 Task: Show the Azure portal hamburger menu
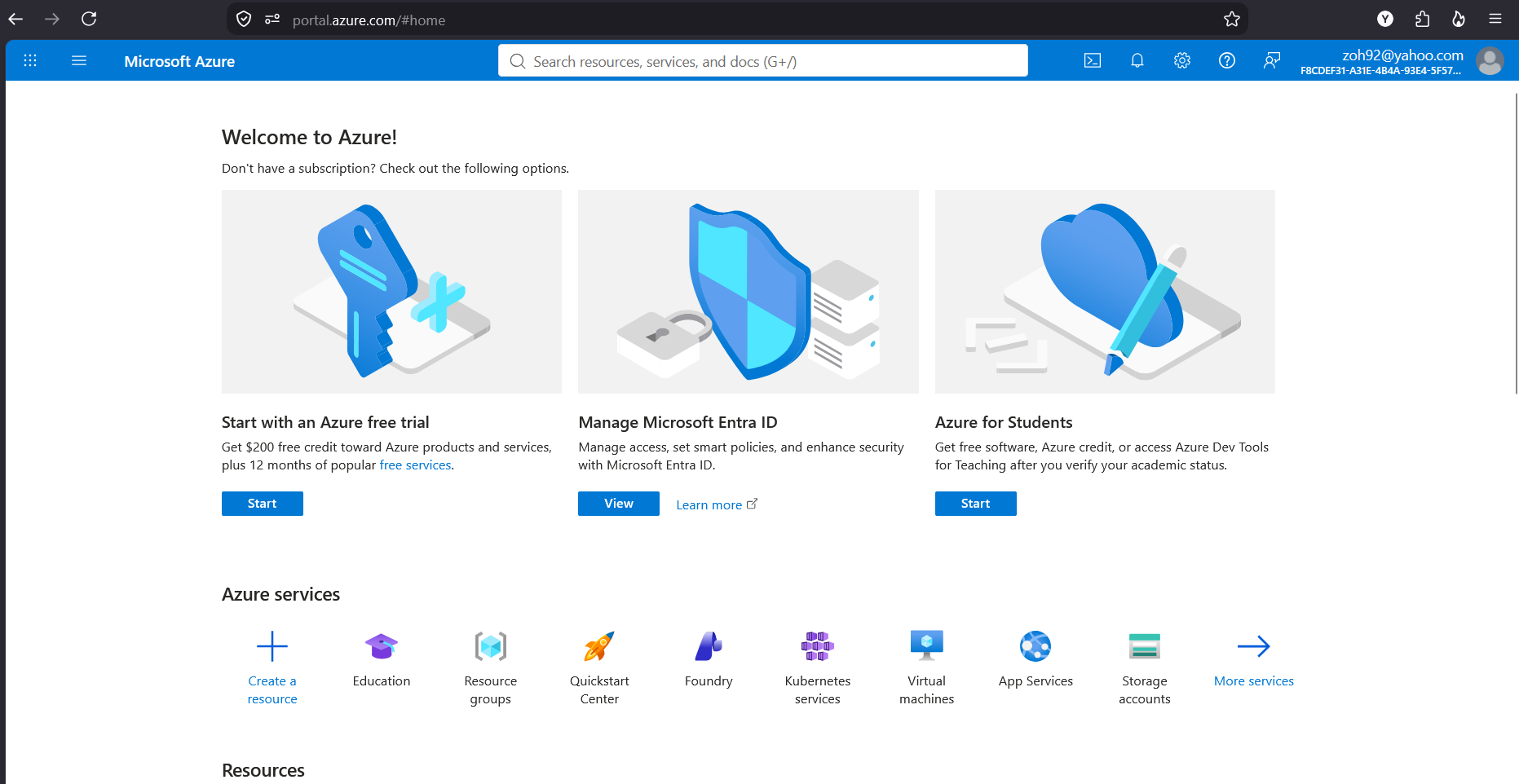(x=79, y=60)
